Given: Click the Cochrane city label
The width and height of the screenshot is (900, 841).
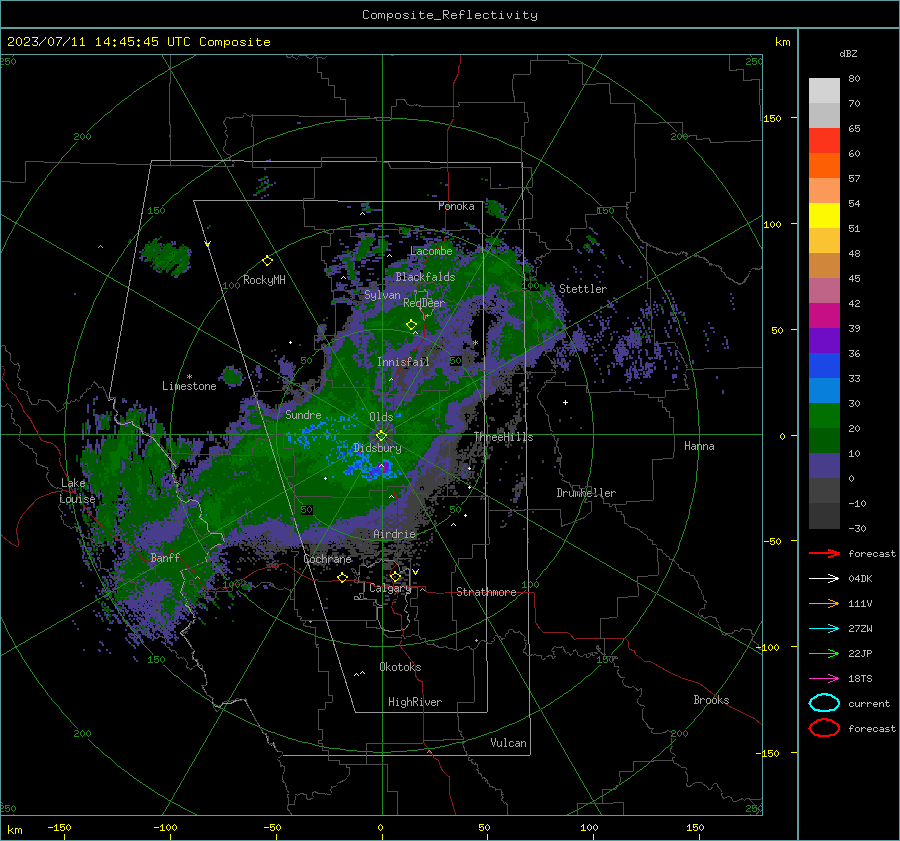Looking at the screenshot, I should coord(327,559).
